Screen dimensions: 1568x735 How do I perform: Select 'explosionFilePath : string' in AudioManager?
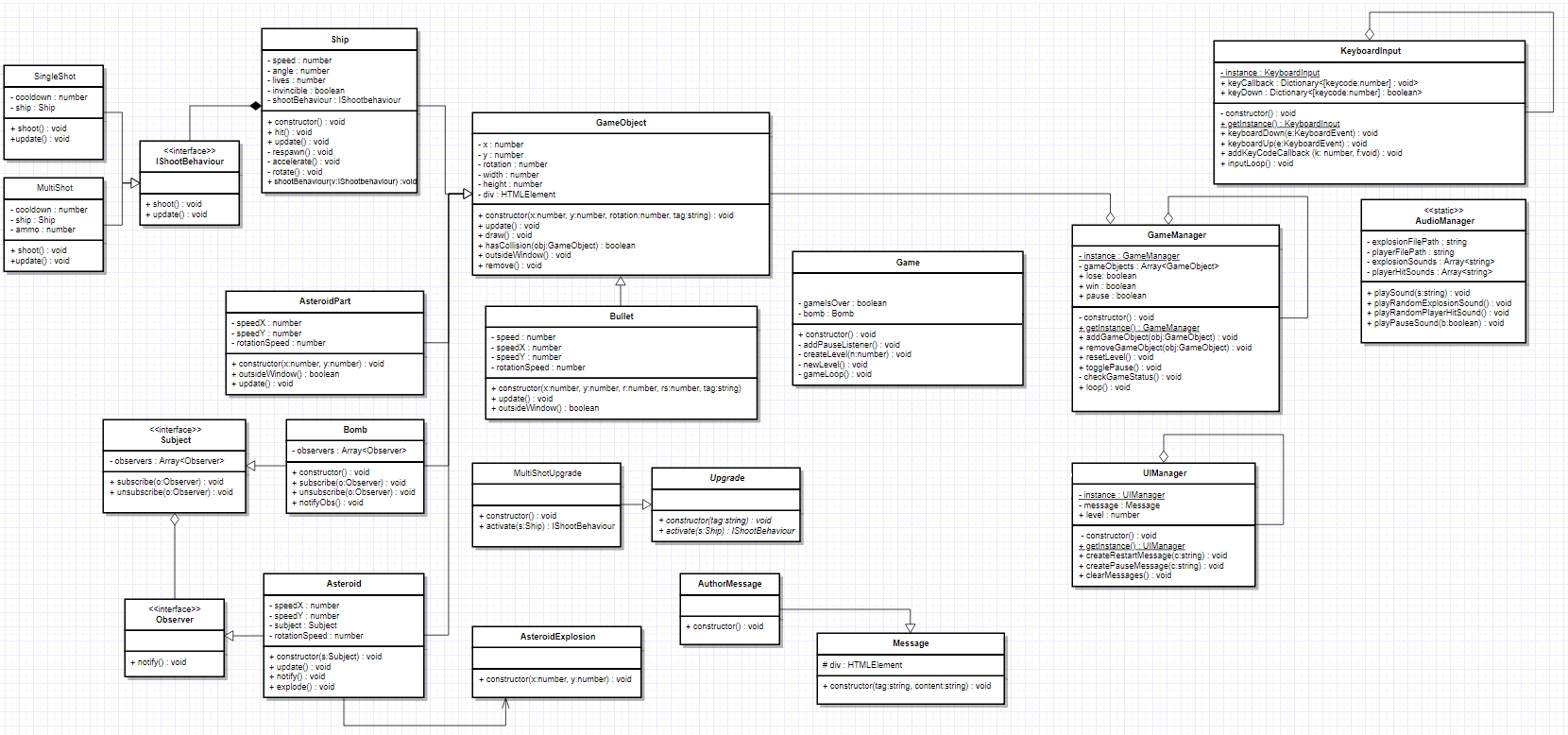(1417, 242)
